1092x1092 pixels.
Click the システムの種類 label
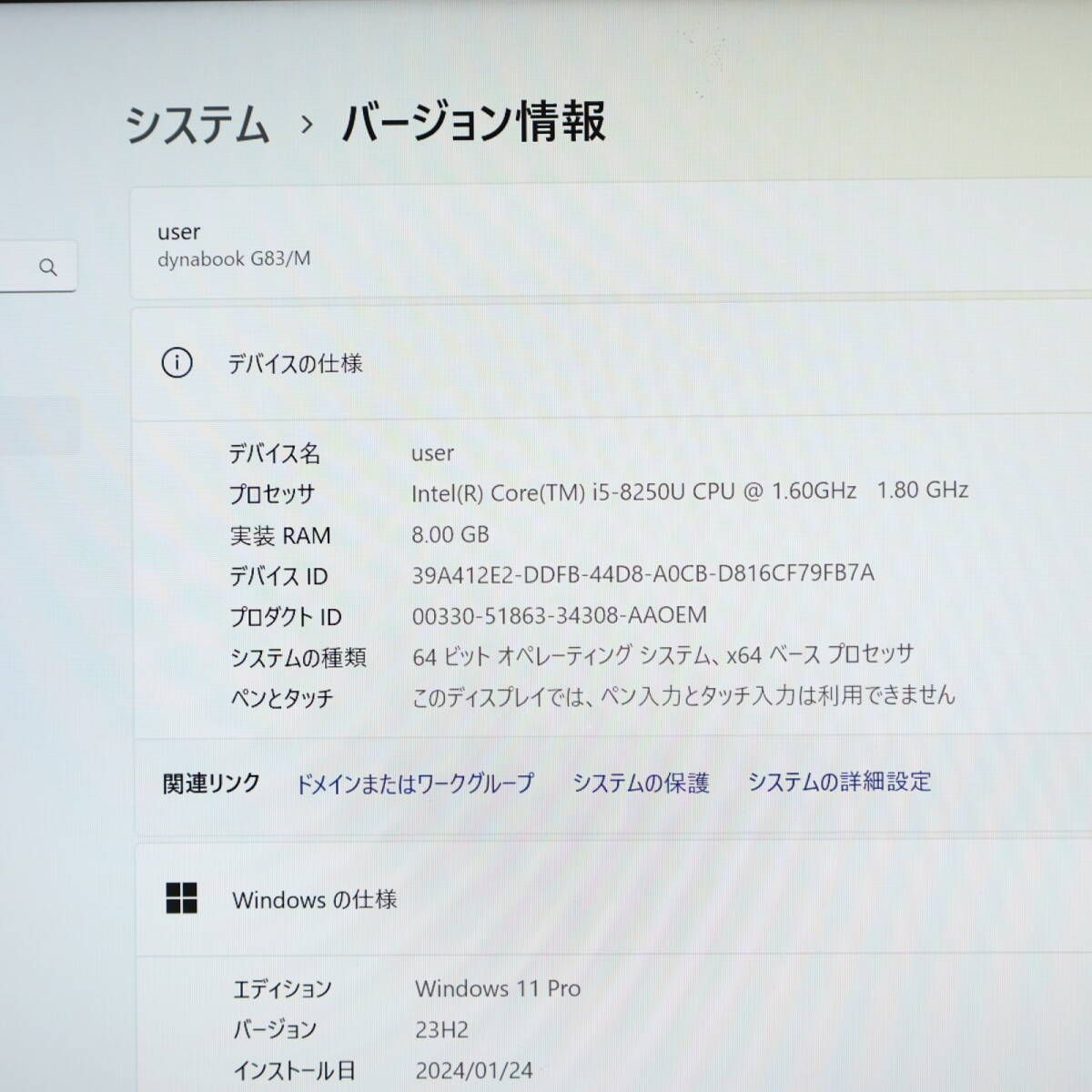[298, 658]
